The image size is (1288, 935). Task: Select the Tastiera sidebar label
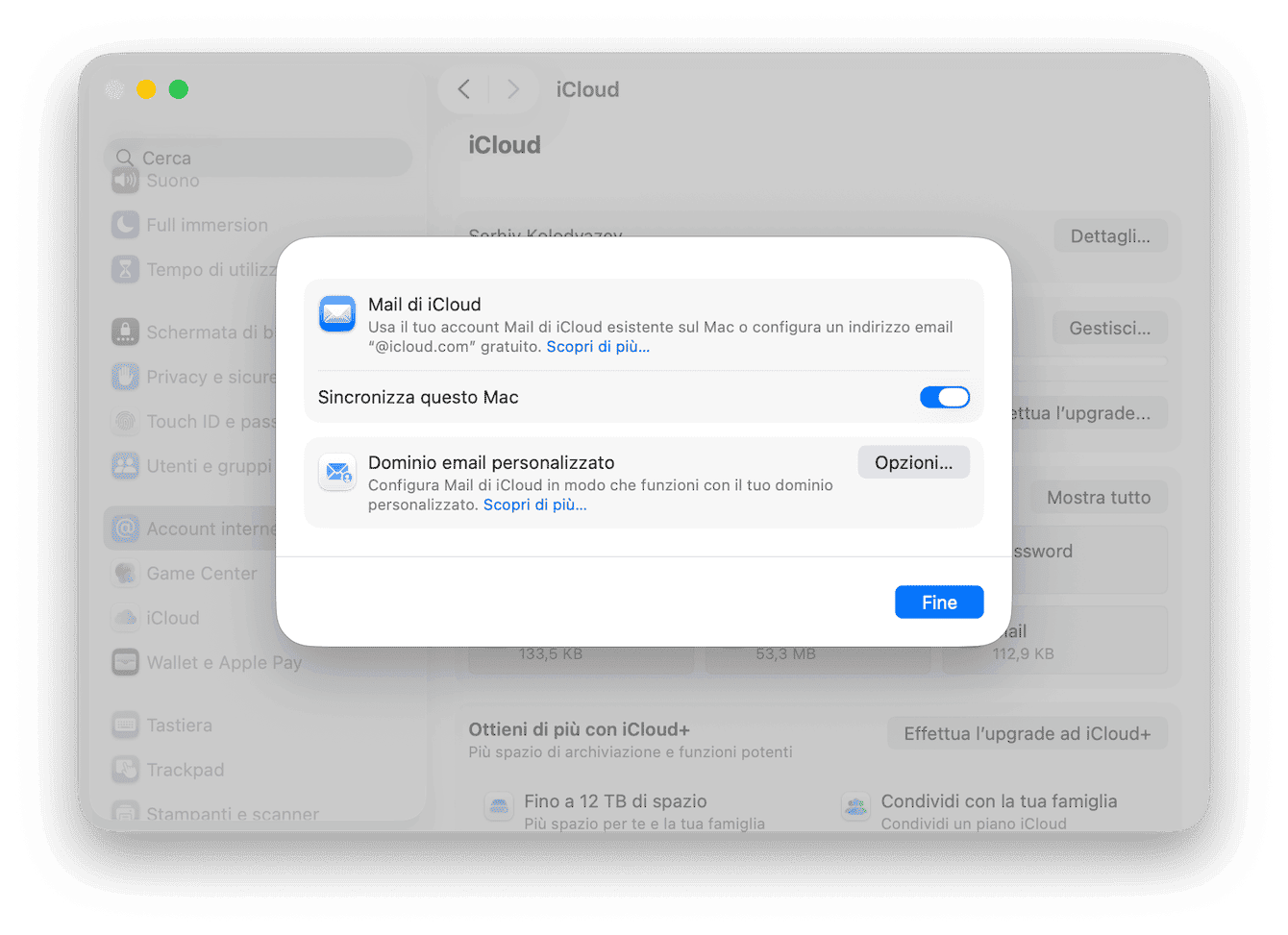click(180, 726)
